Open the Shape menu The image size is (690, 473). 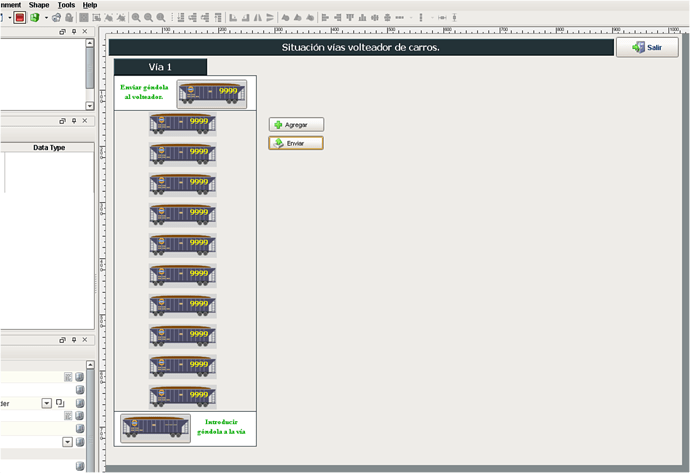39,5
